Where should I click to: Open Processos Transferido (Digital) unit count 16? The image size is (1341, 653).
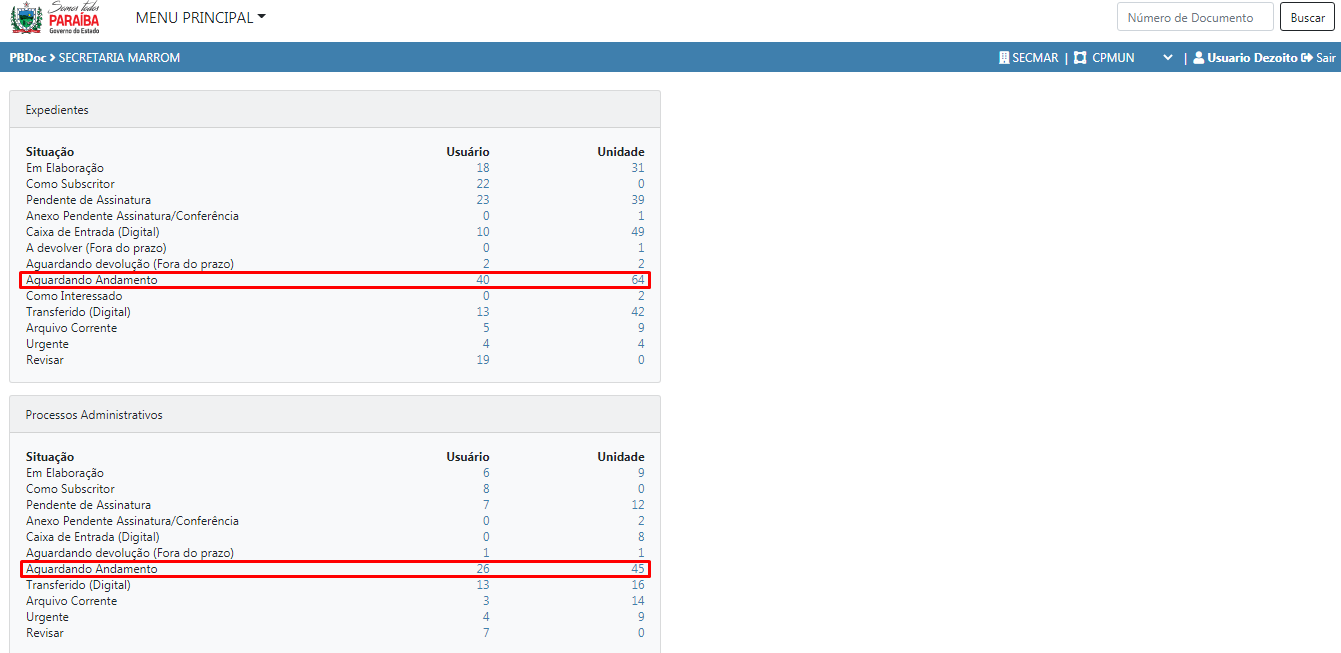[x=638, y=585]
